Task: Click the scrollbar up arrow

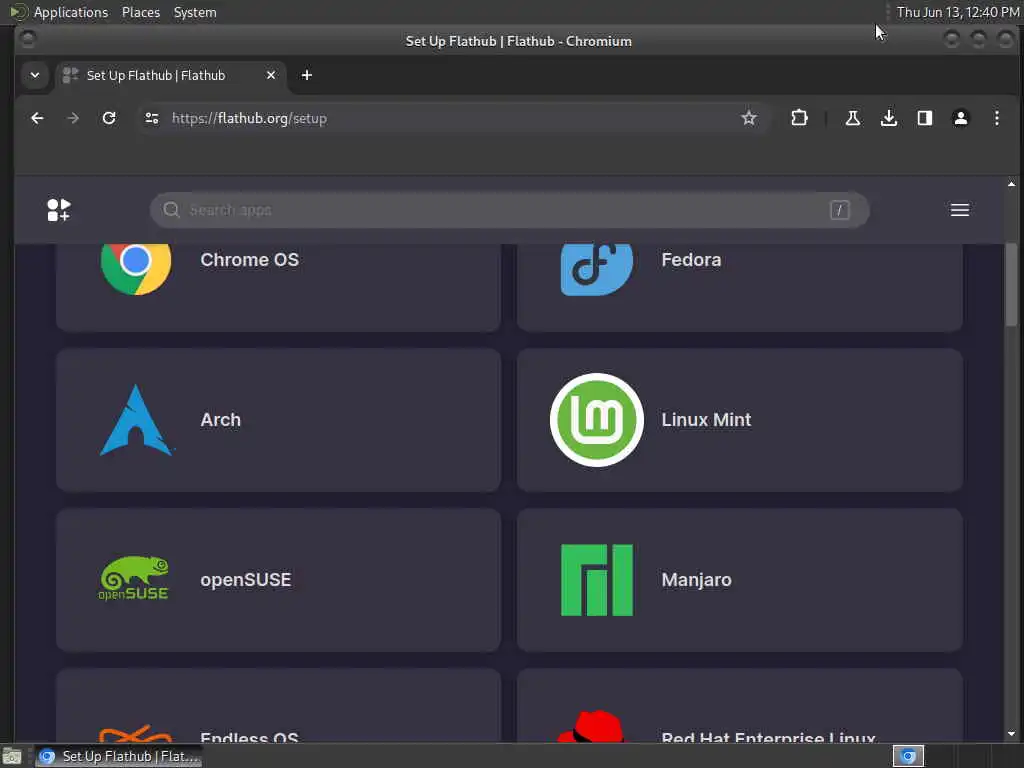Action: (1011, 184)
